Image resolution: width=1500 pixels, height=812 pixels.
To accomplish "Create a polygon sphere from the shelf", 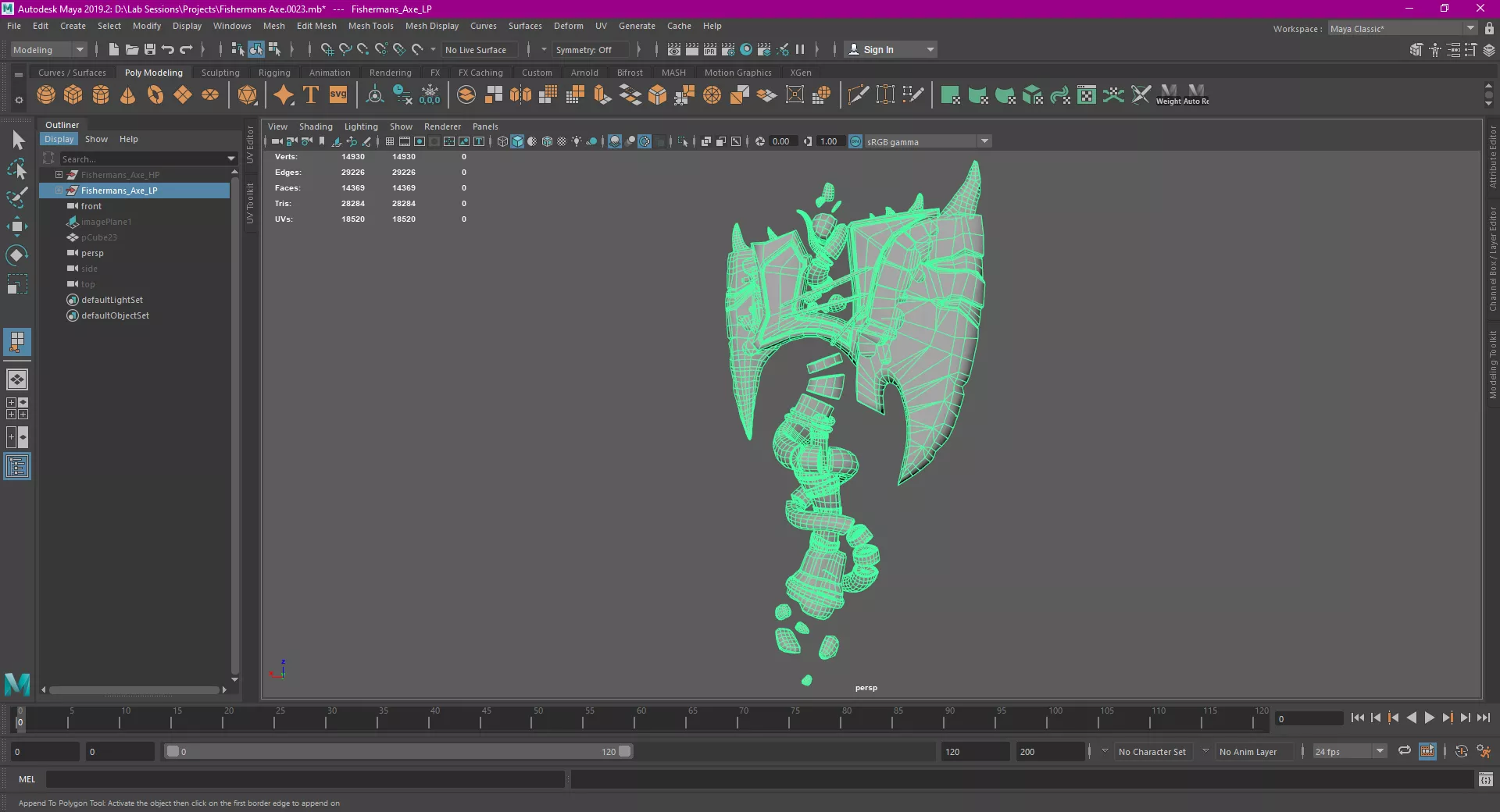I will tap(46, 95).
